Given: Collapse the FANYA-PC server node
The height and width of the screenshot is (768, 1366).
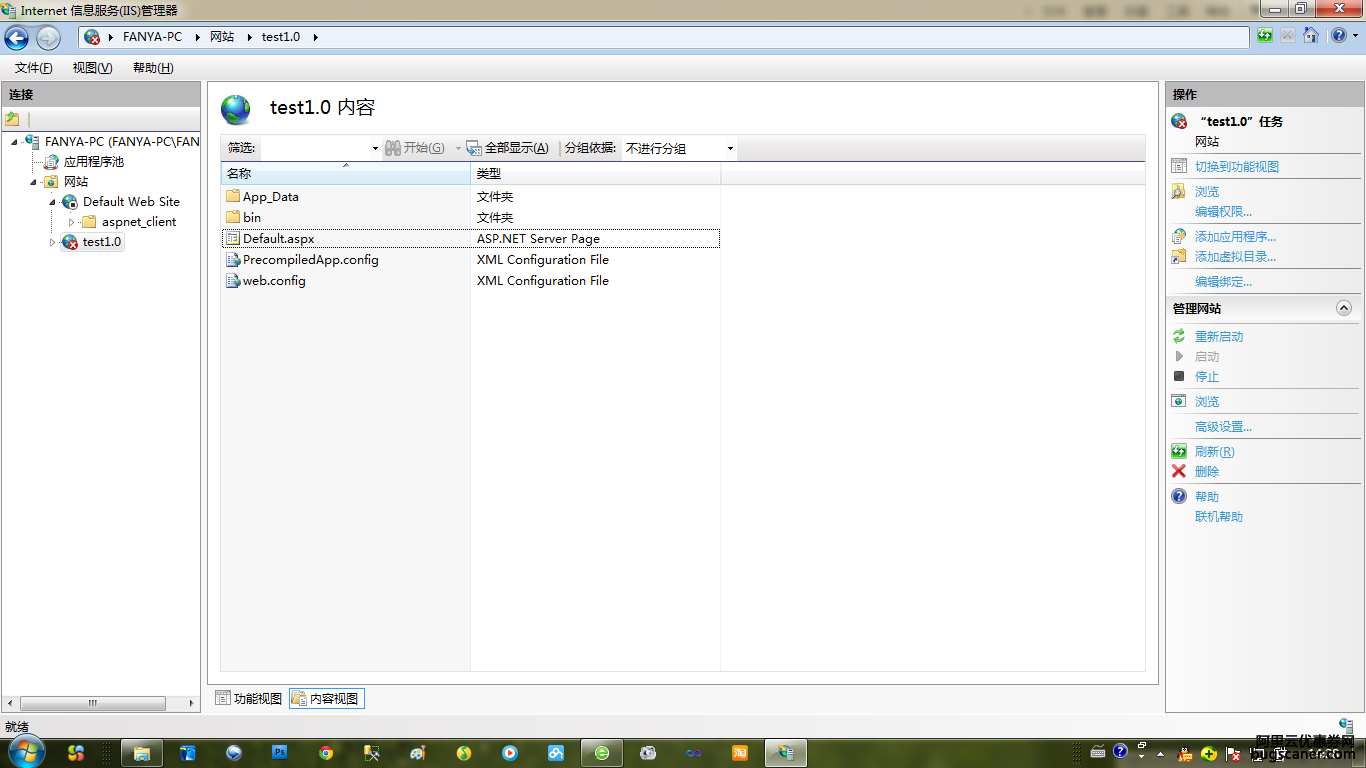Looking at the screenshot, I should [14, 142].
